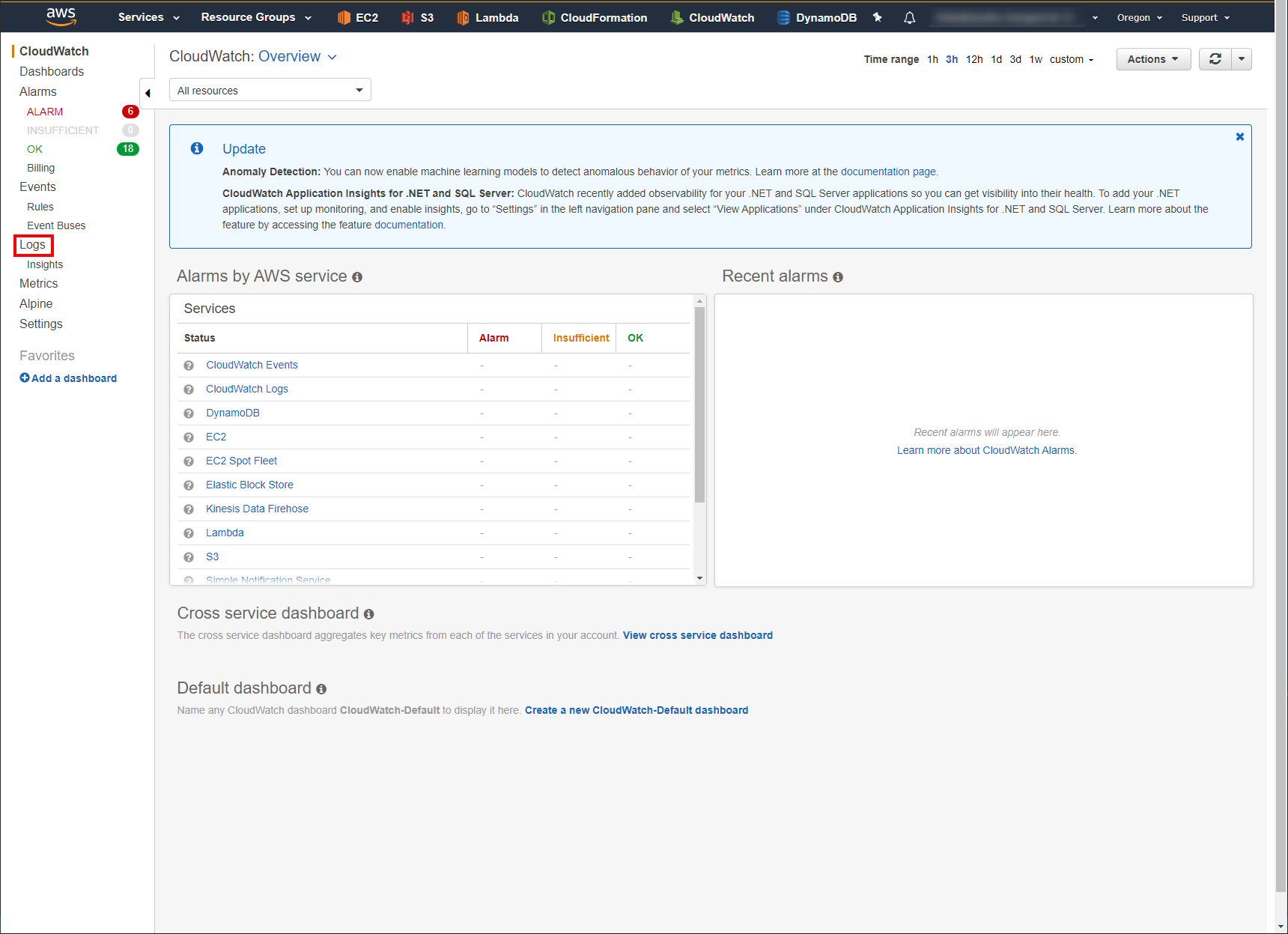Click status icon for Kinesis Data Firehose row
1288x934 pixels.
pyautogui.click(x=189, y=509)
